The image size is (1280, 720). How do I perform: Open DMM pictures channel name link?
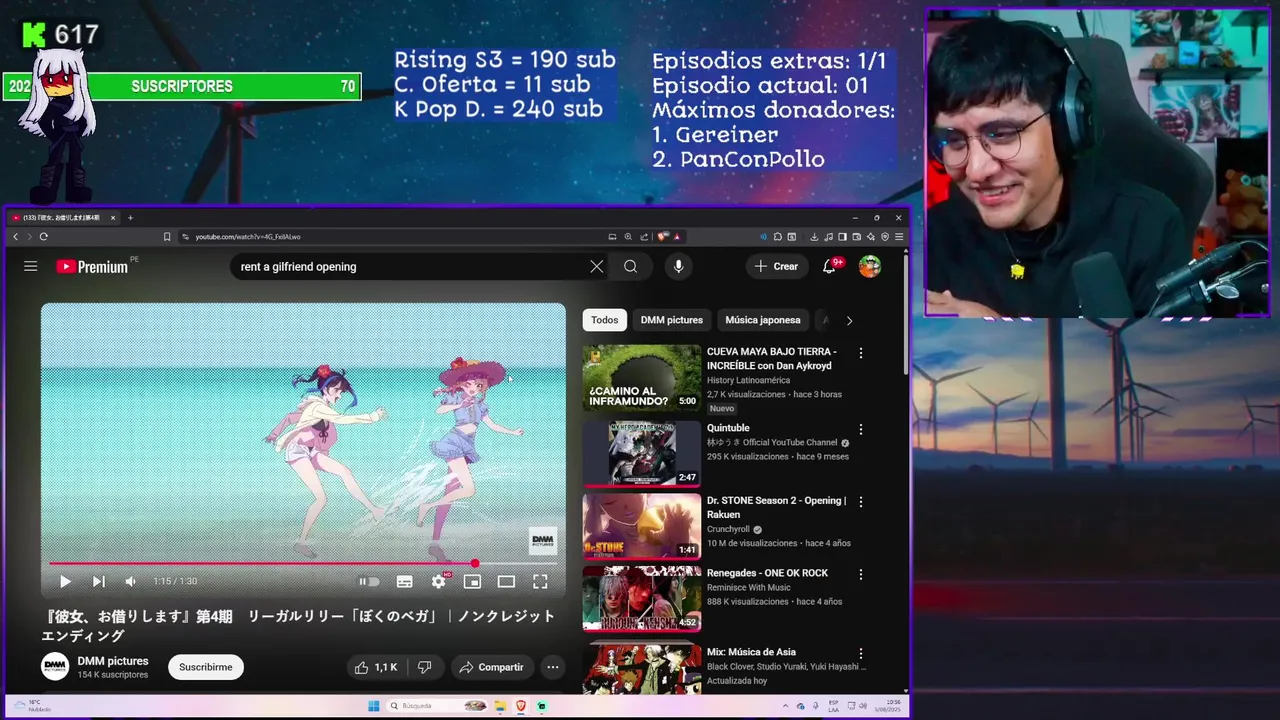pyautogui.click(x=113, y=661)
